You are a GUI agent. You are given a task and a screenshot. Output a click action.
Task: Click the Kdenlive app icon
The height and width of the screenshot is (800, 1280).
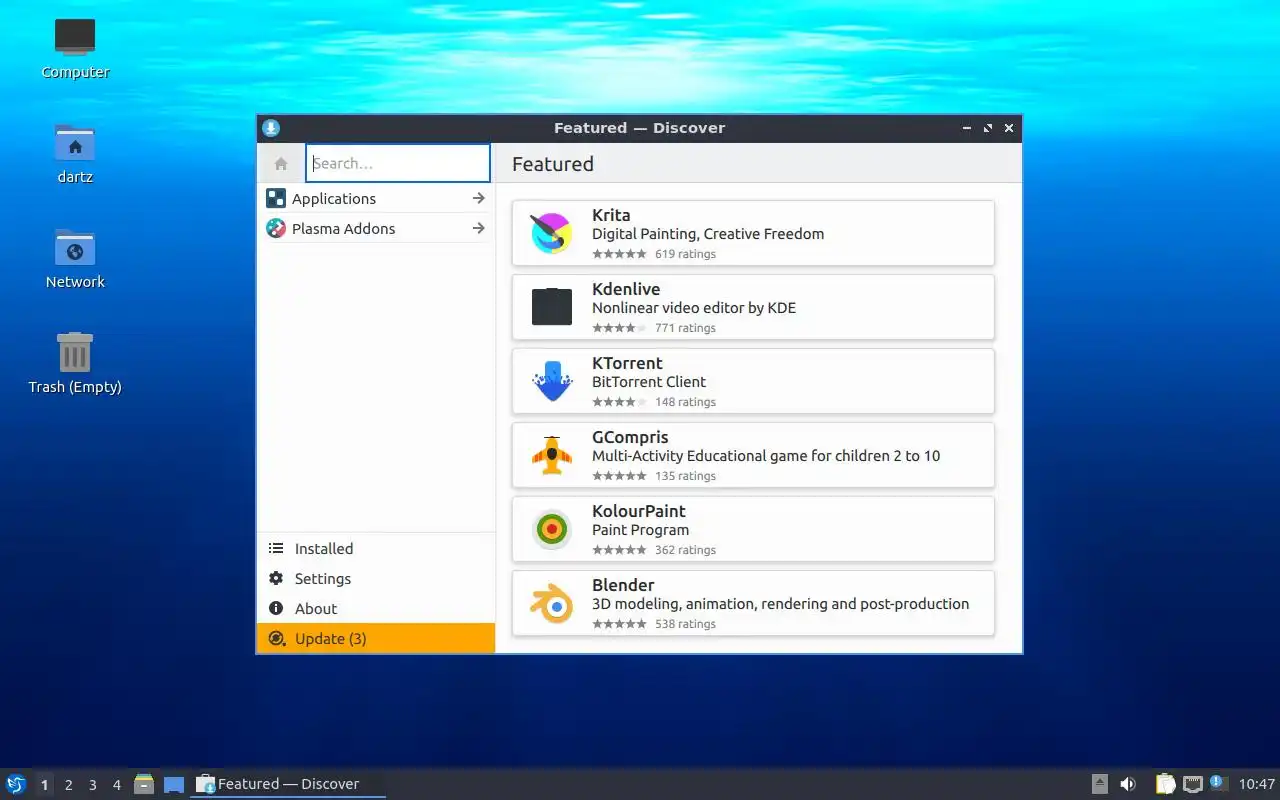coord(551,307)
